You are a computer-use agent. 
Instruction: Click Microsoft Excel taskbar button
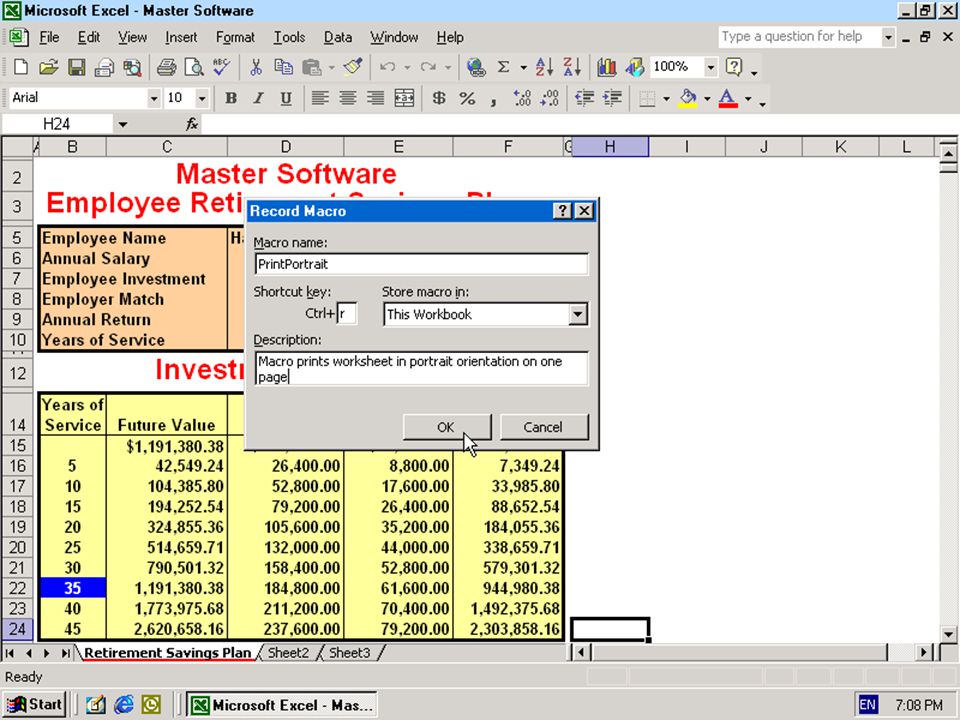click(282, 705)
